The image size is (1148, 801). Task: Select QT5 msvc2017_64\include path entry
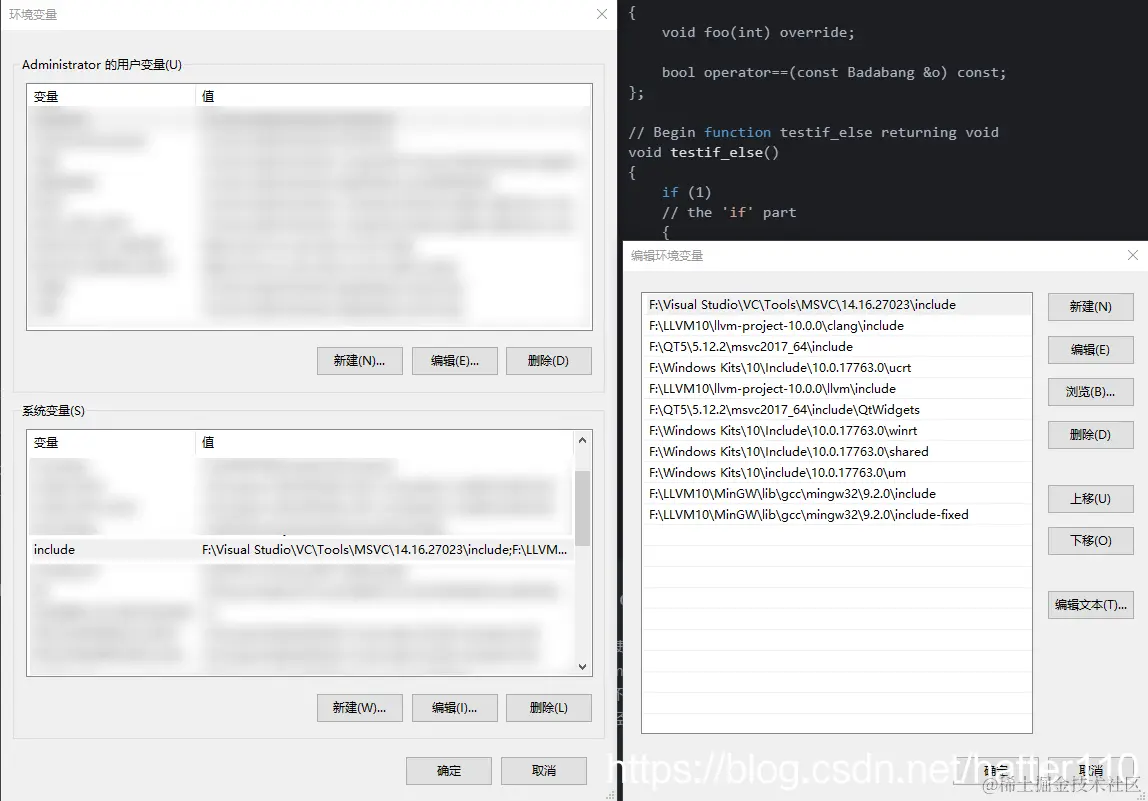tap(837, 347)
